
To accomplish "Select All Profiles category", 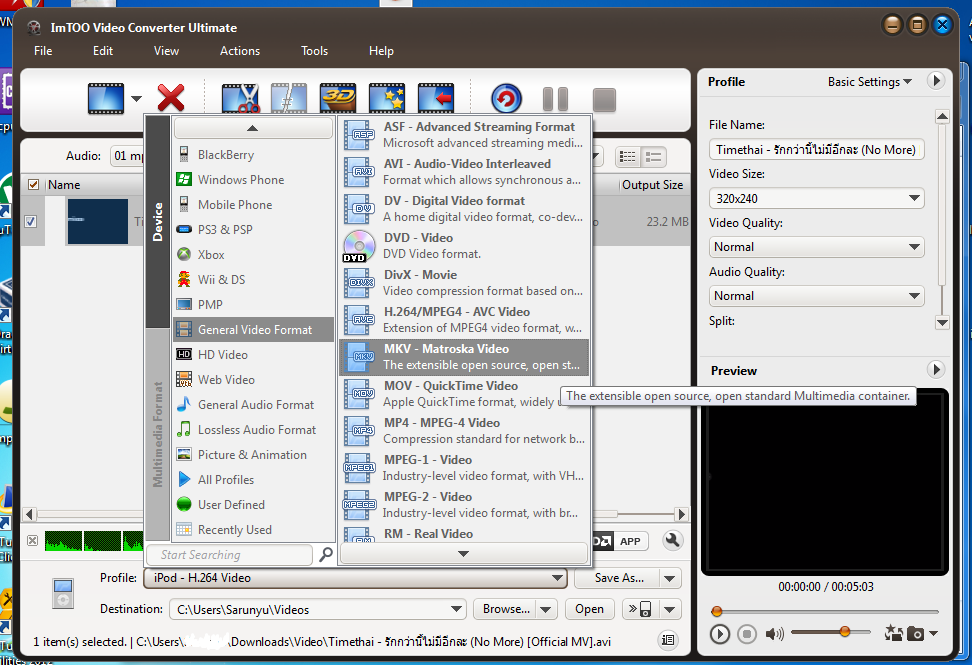I will 253,480.
